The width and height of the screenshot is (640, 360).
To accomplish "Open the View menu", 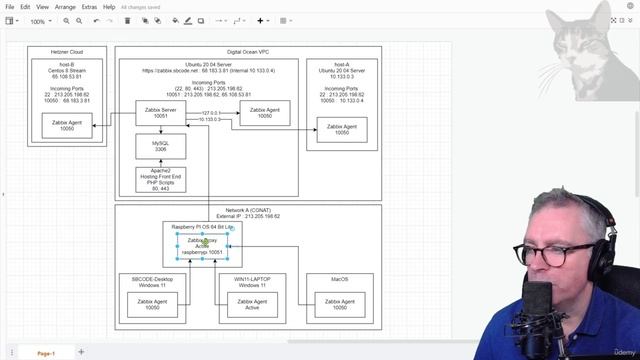I will [x=42, y=7].
